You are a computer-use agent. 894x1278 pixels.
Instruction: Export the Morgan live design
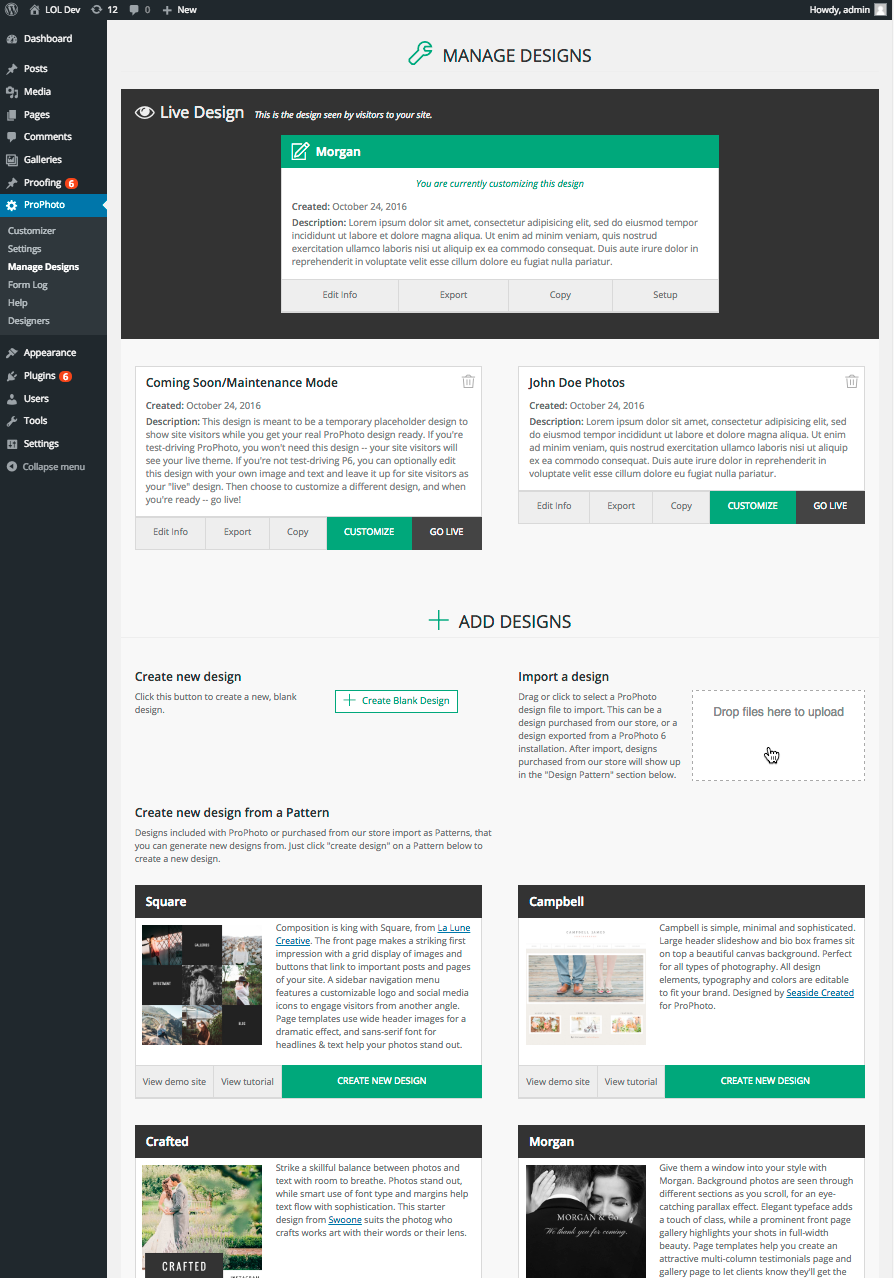pos(454,295)
